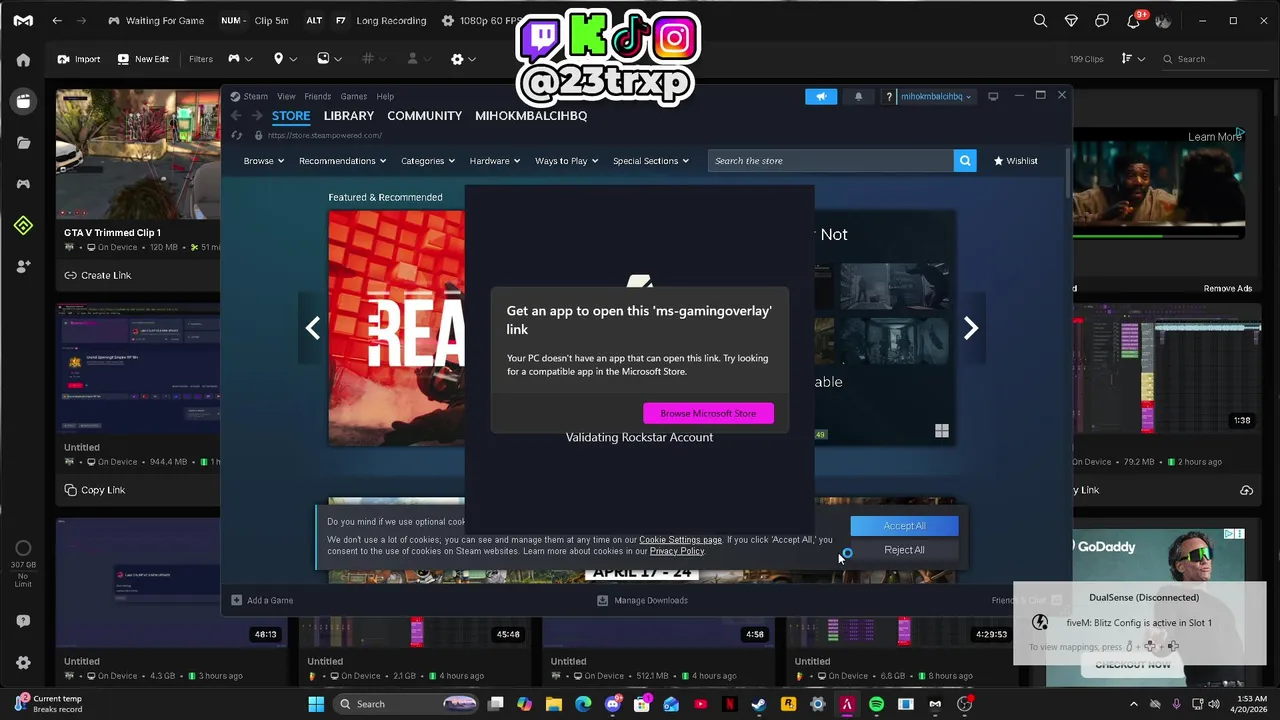Click the green diamond icon in Medal sidebar

point(23,226)
